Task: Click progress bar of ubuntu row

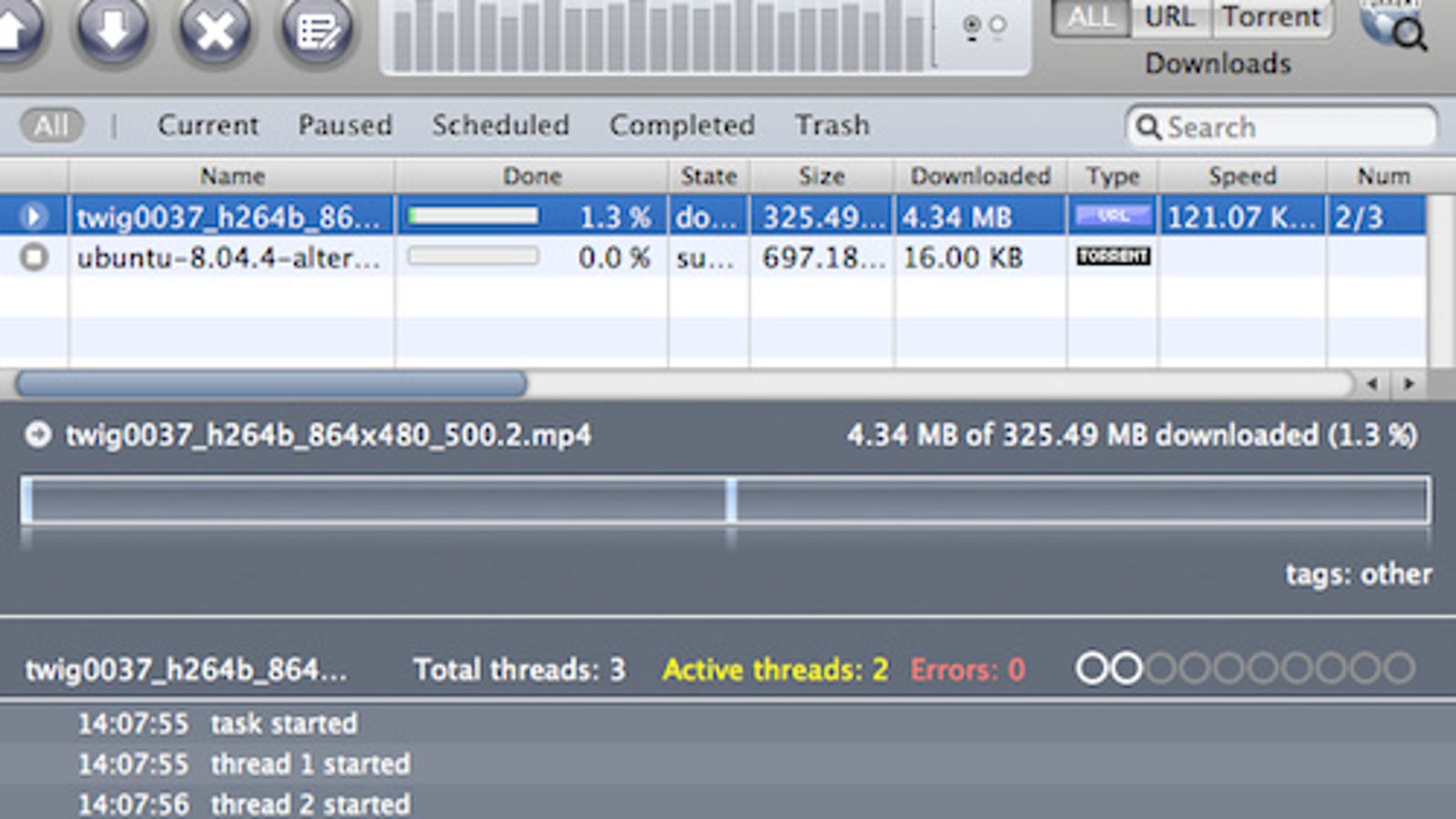Action: [472, 257]
